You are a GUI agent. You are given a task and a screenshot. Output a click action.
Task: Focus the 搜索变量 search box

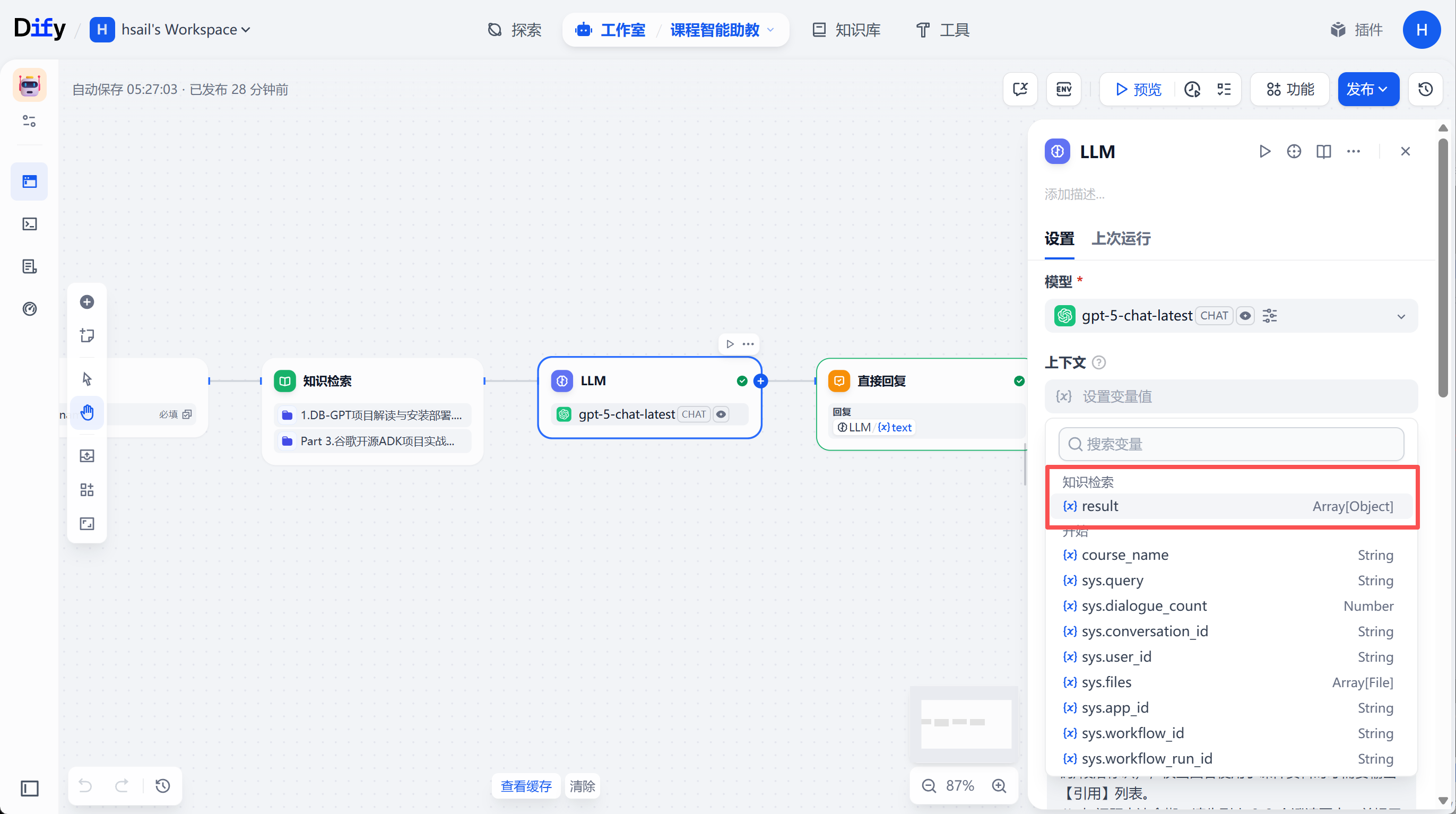coord(1231,444)
